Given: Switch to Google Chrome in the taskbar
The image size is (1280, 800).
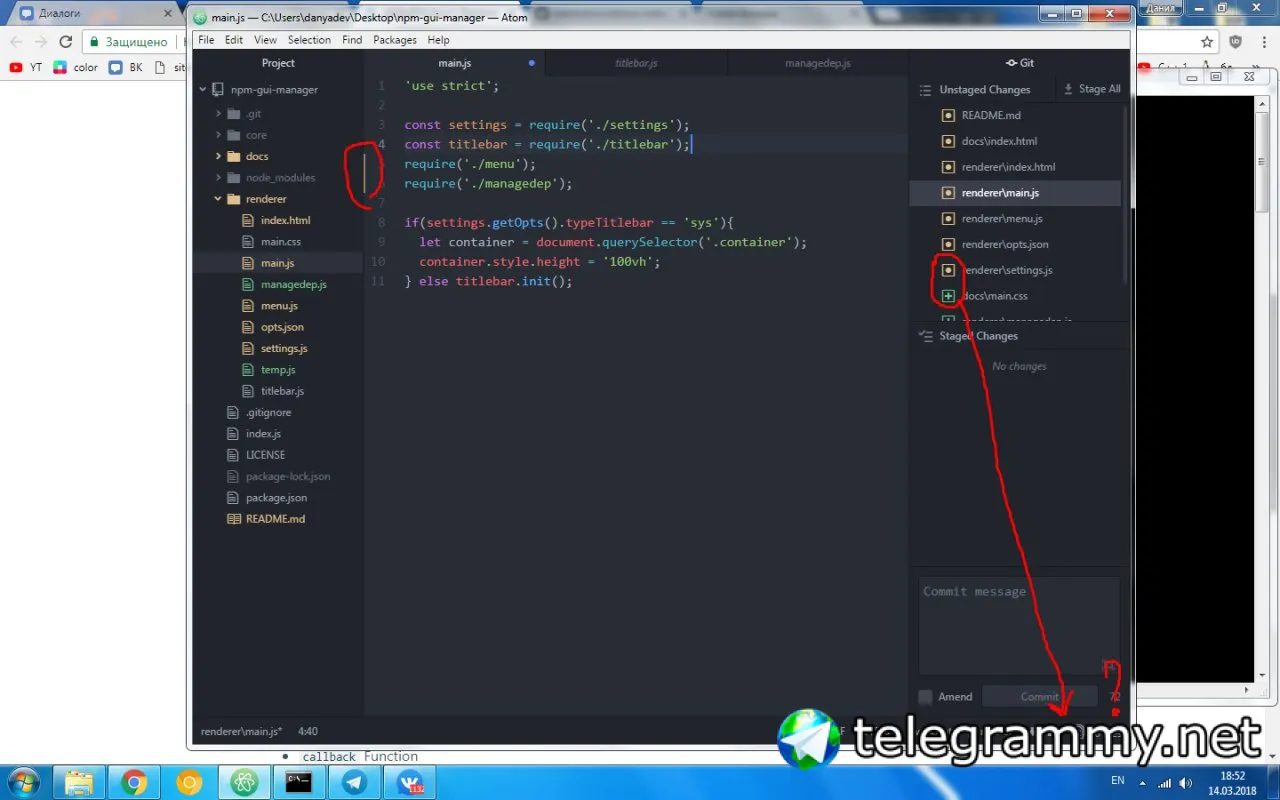Looking at the screenshot, I should [133, 782].
